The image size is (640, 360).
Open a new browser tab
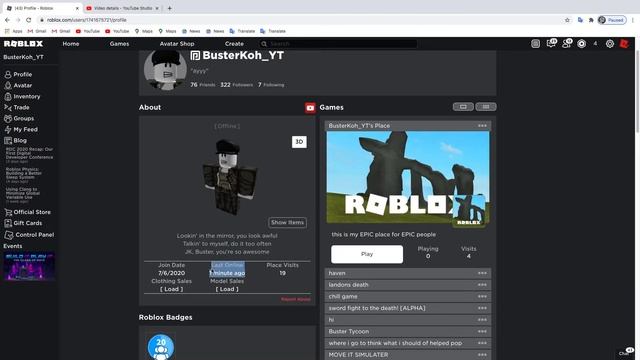pos(169,8)
